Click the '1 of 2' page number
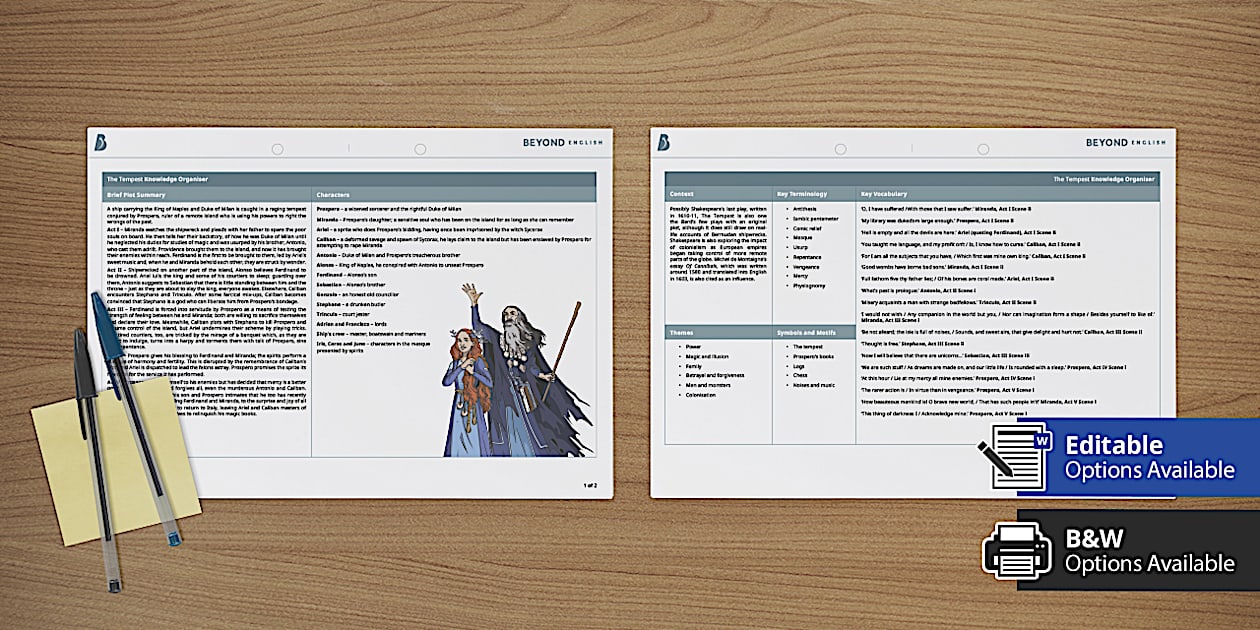Screen dimensions: 1260x630 pos(590,485)
